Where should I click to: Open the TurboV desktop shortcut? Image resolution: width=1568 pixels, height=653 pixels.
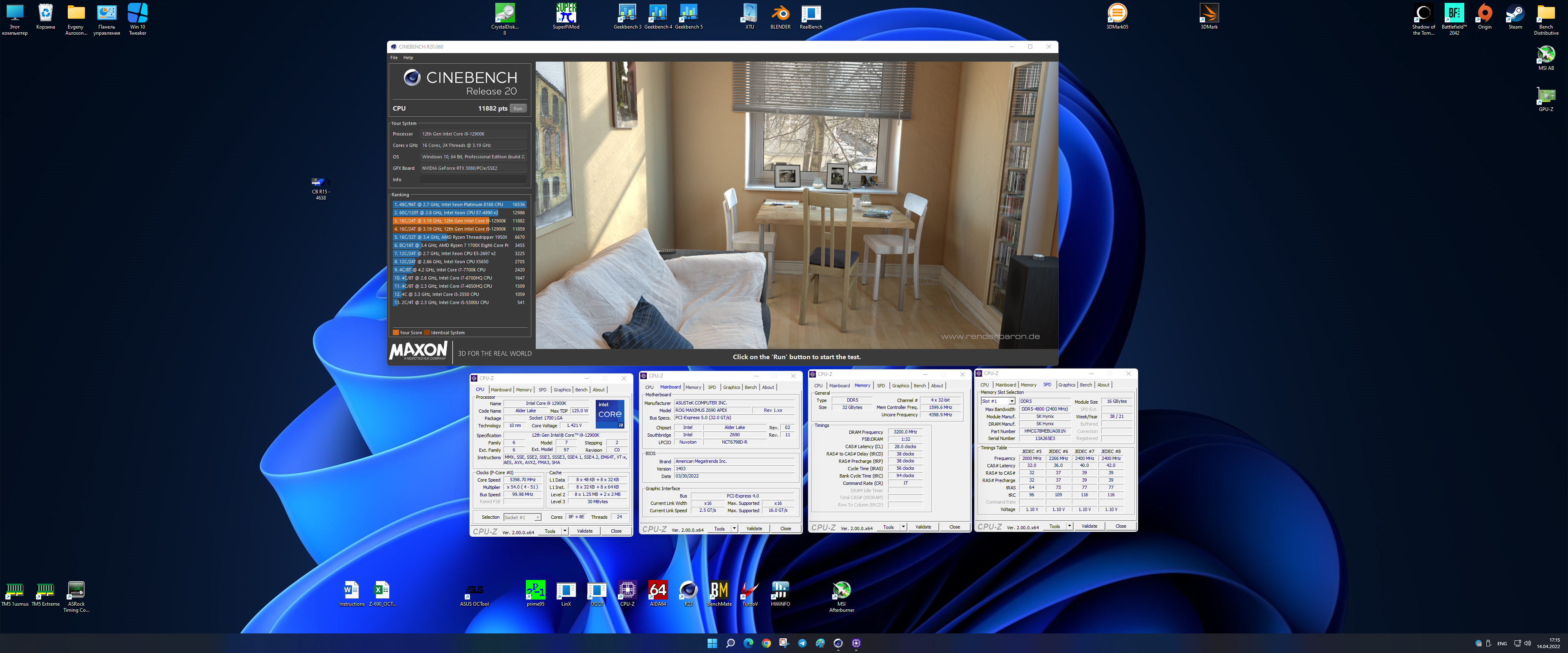[x=749, y=593]
